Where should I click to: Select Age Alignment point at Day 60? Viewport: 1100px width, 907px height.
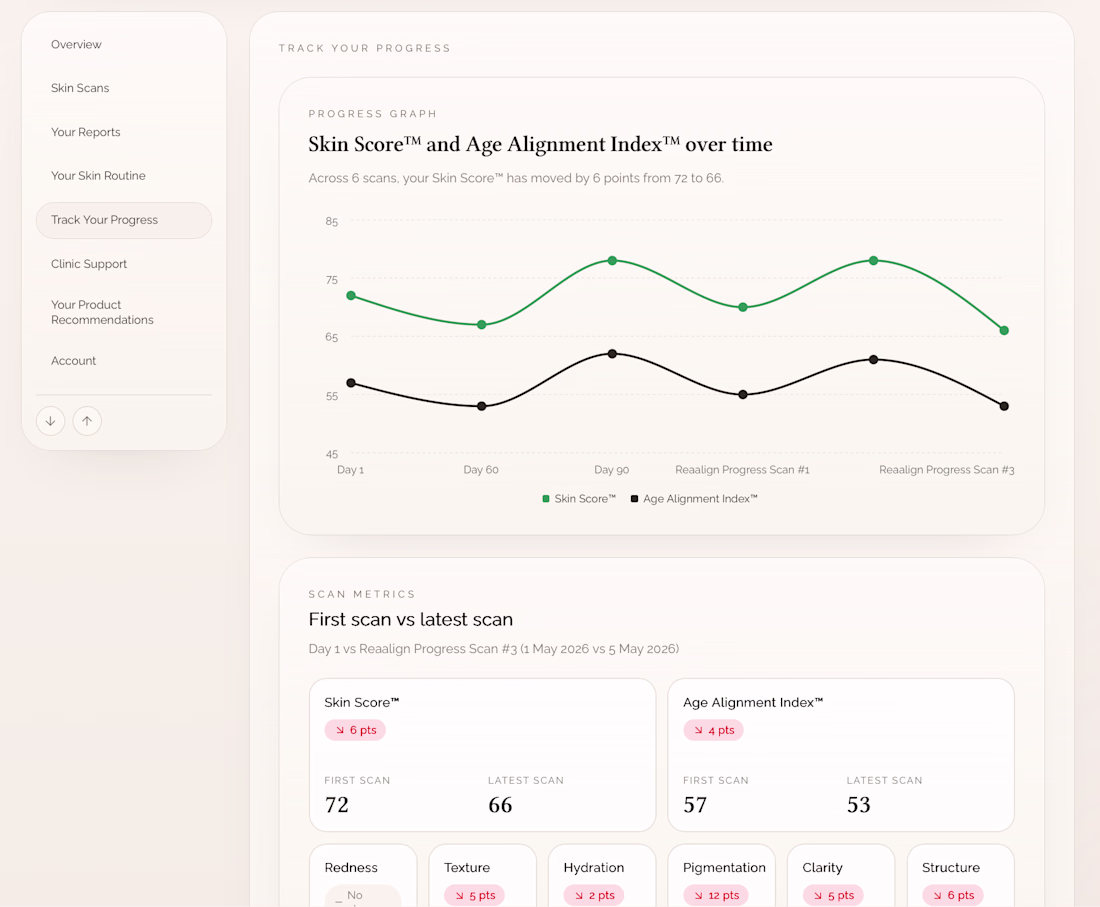click(482, 406)
